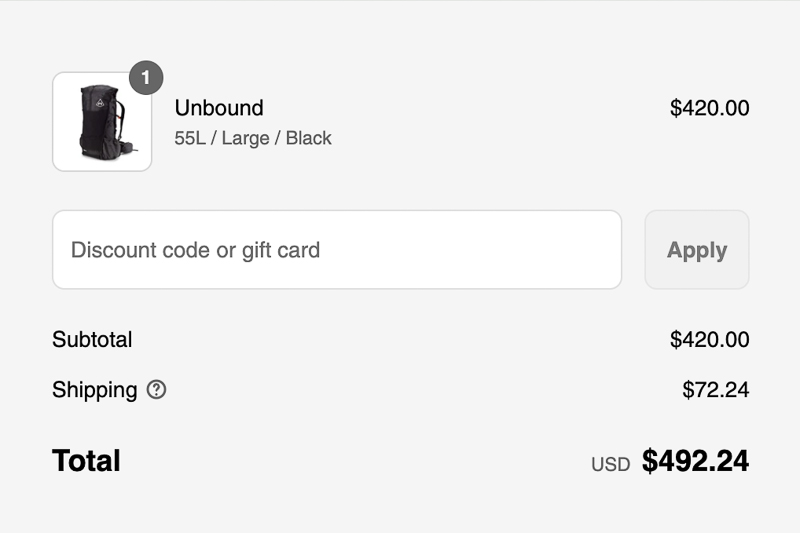This screenshot has height=533, width=800.
Task: Click the 55L size text under Unbound
Action: (x=190, y=138)
